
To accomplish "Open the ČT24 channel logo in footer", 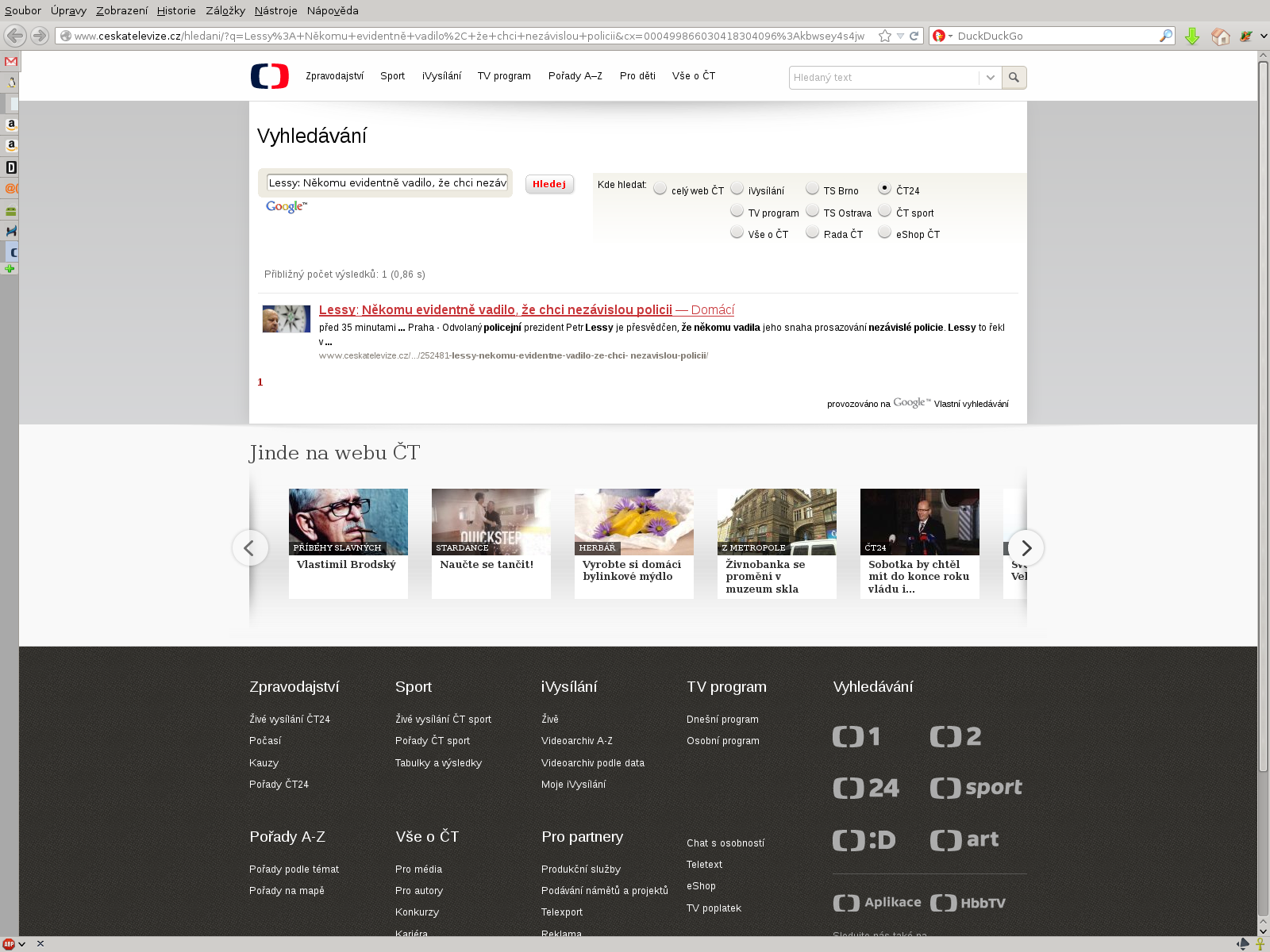I will (866, 788).
